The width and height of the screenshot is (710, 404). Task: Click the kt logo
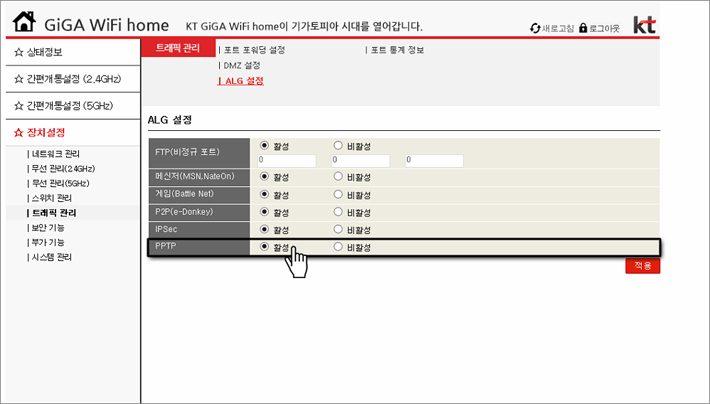point(644,24)
